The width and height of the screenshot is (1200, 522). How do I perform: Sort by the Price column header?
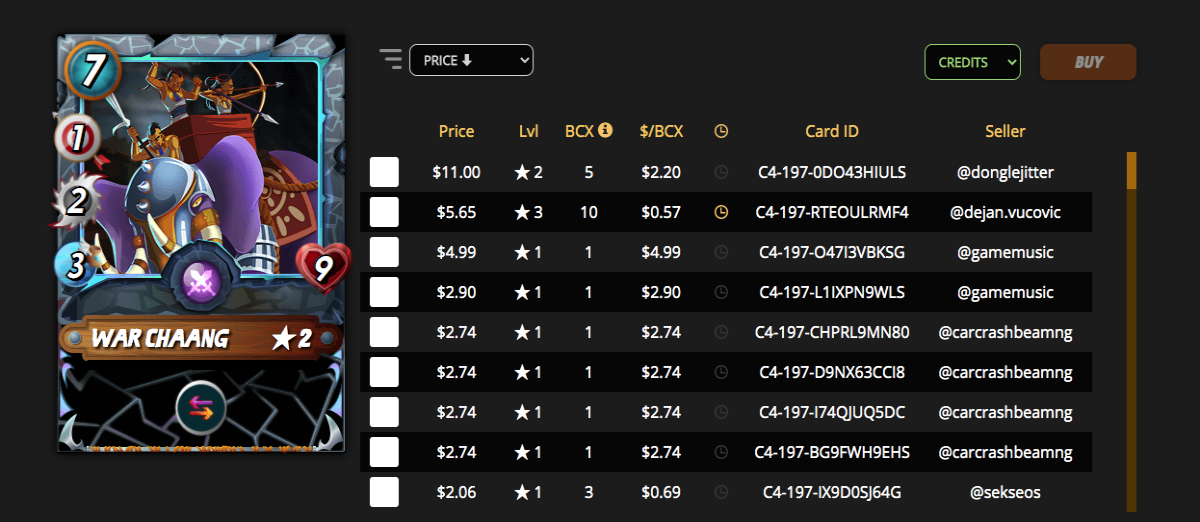[x=457, y=131]
